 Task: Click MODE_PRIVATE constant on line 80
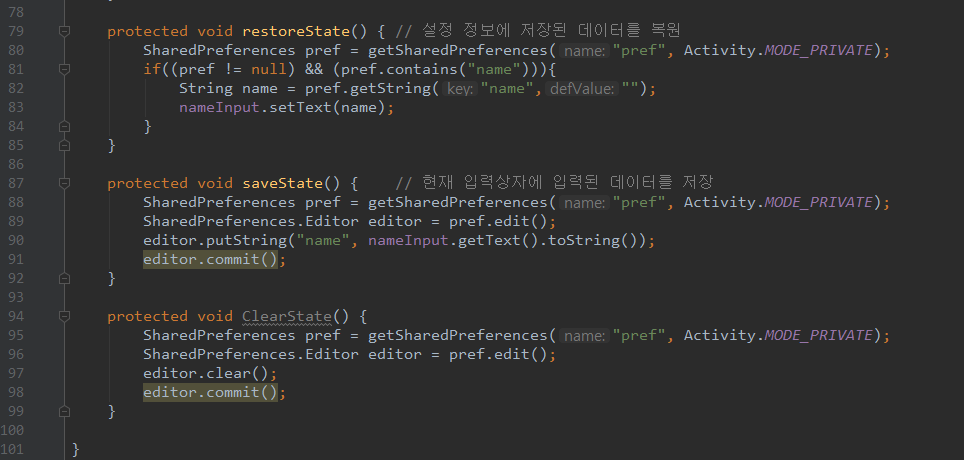click(x=818, y=50)
